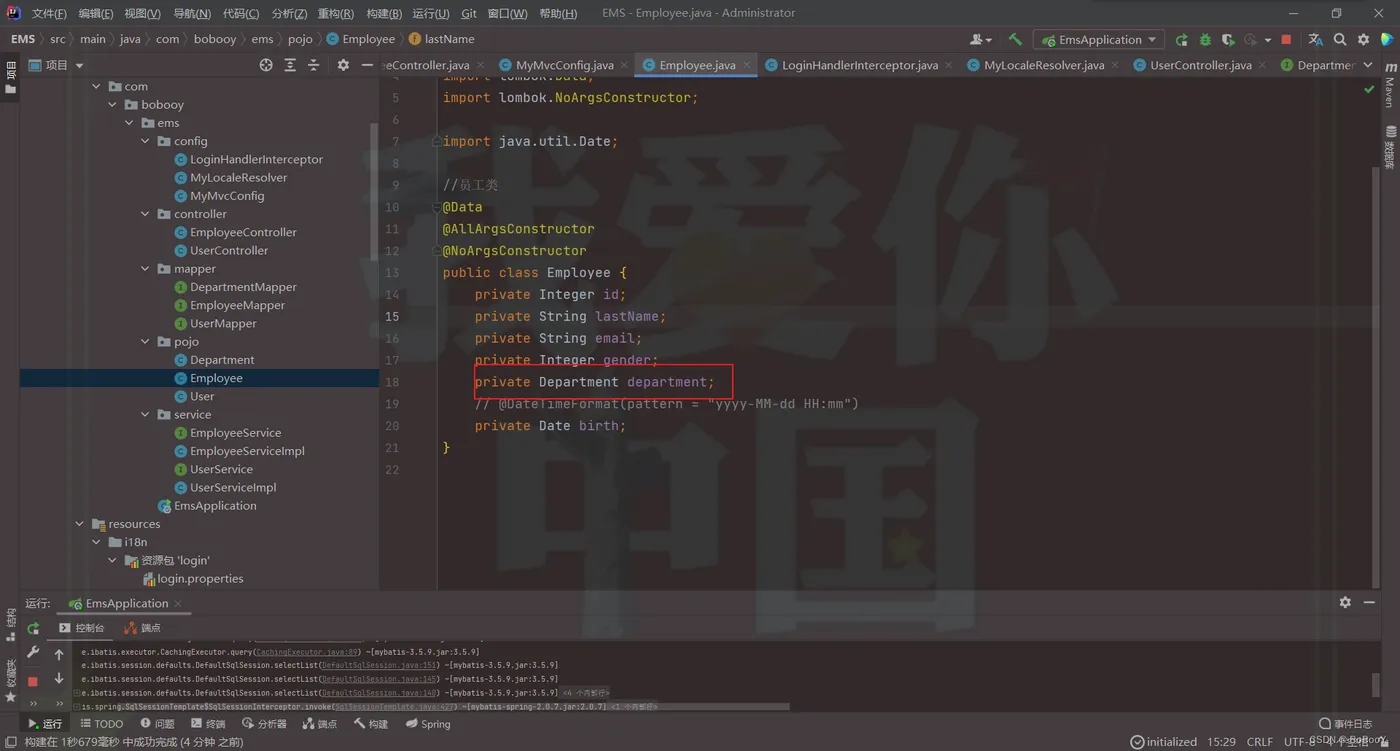The width and height of the screenshot is (1400, 751).
Task: Open the TODO tool window
Action: click(101, 724)
